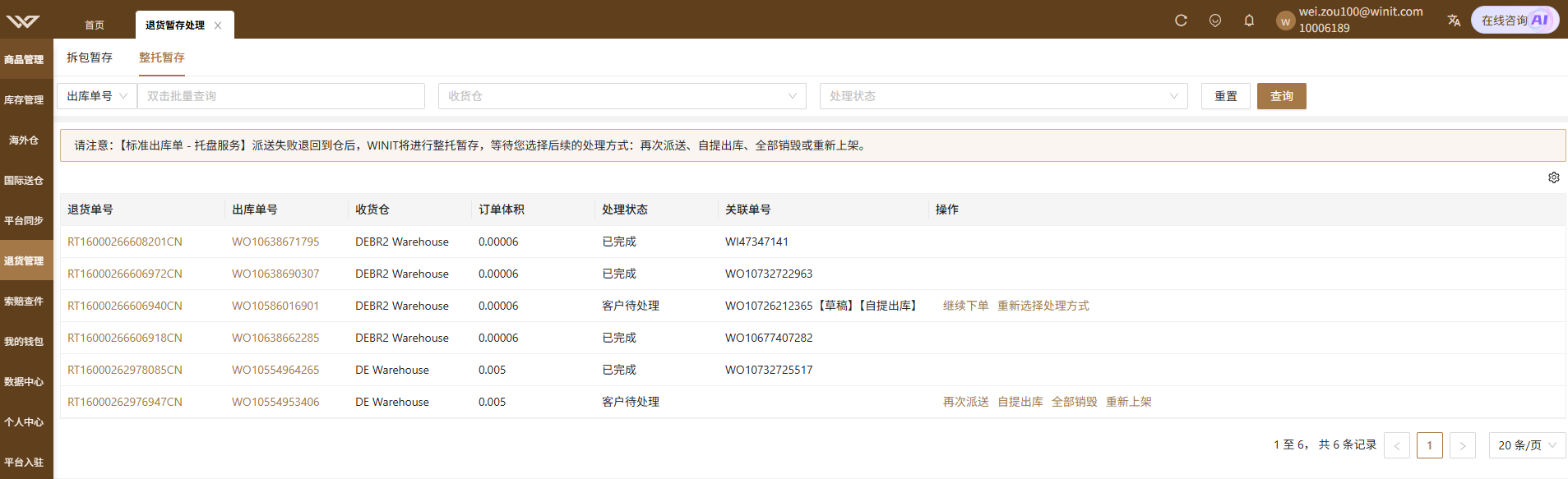Switch to the 拆包暂存 tab

click(x=90, y=58)
